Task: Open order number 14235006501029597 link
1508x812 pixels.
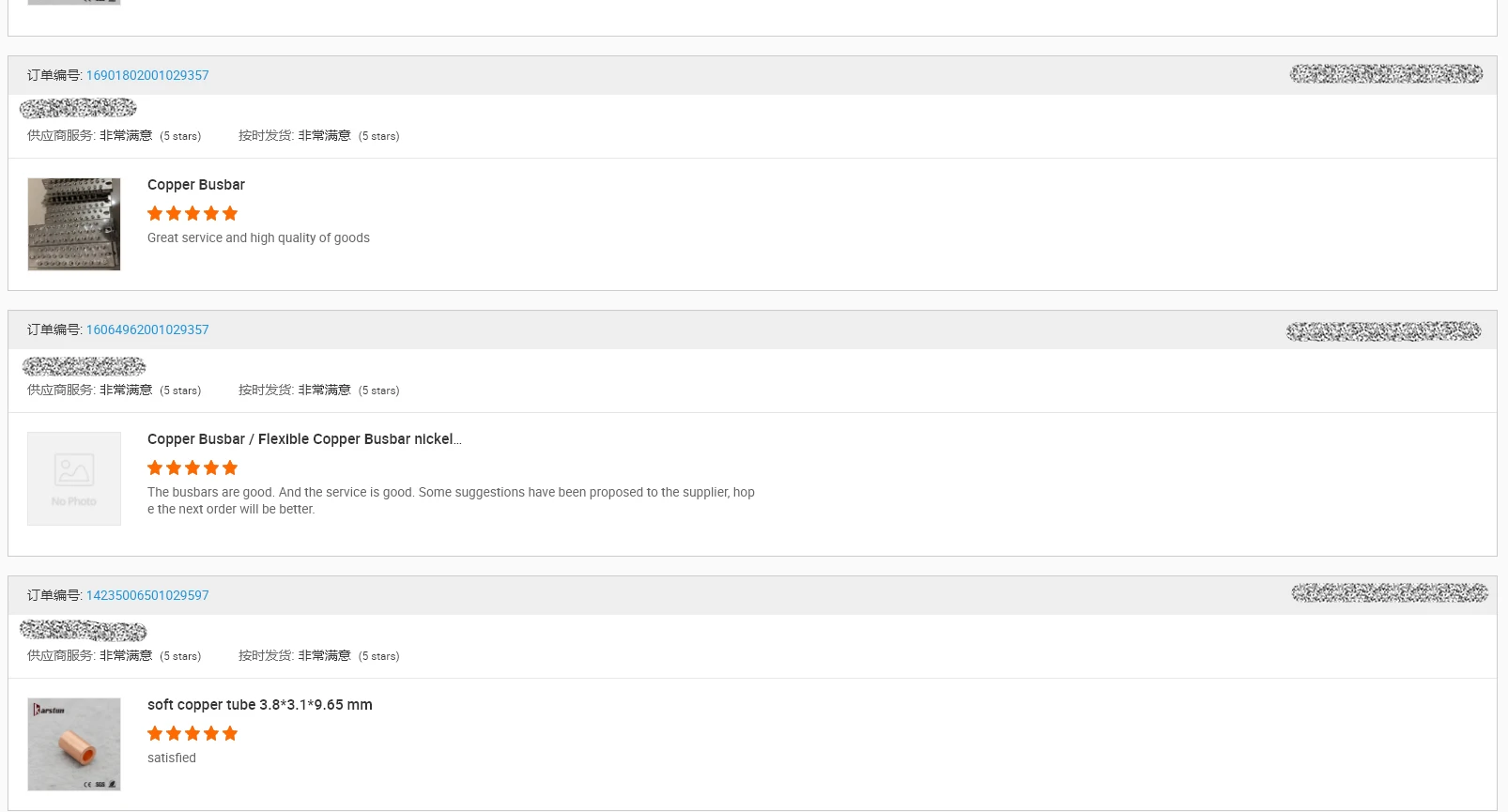Action: click(x=147, y=595)
